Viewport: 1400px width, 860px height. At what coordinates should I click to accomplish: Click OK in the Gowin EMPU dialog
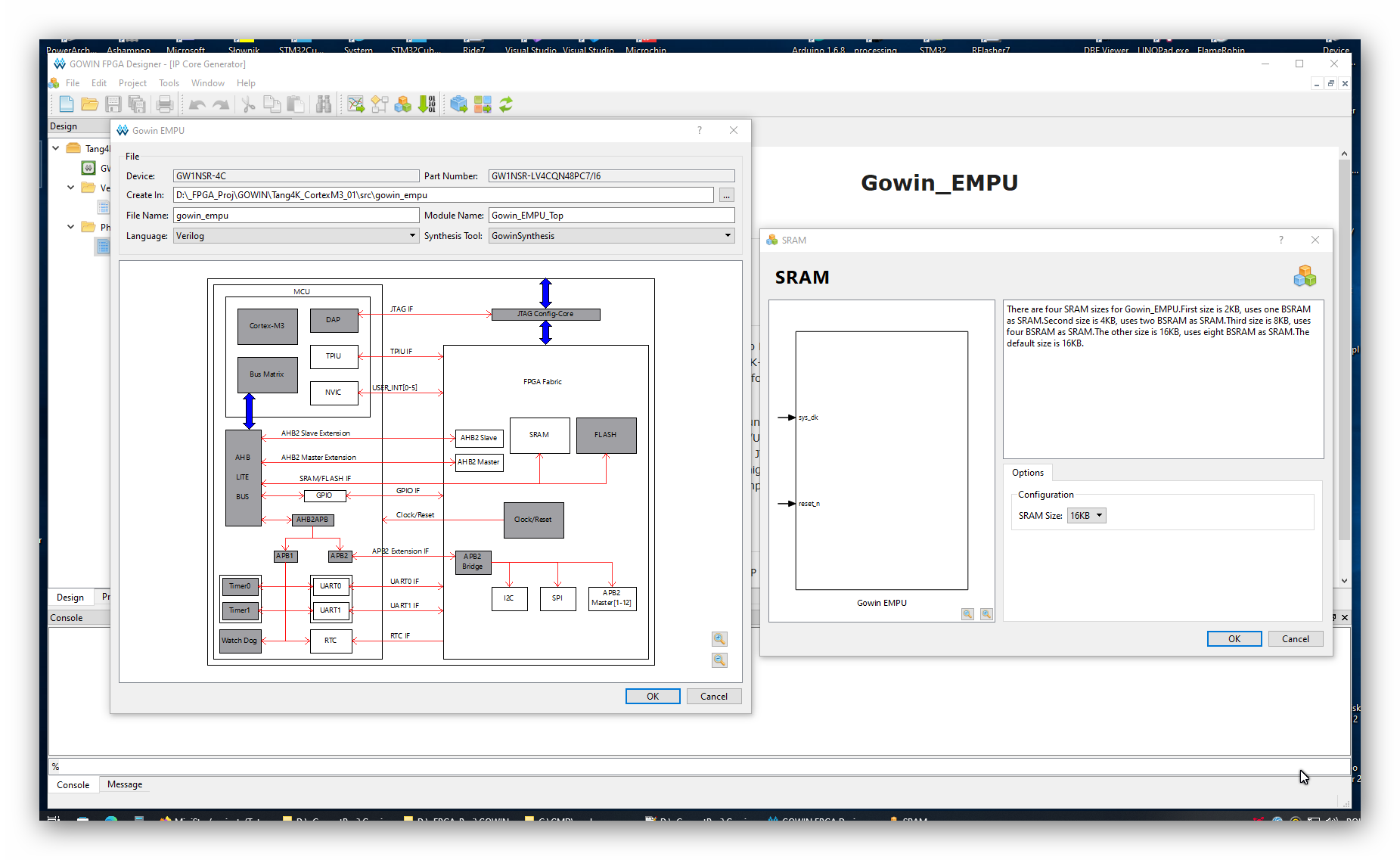653,697
